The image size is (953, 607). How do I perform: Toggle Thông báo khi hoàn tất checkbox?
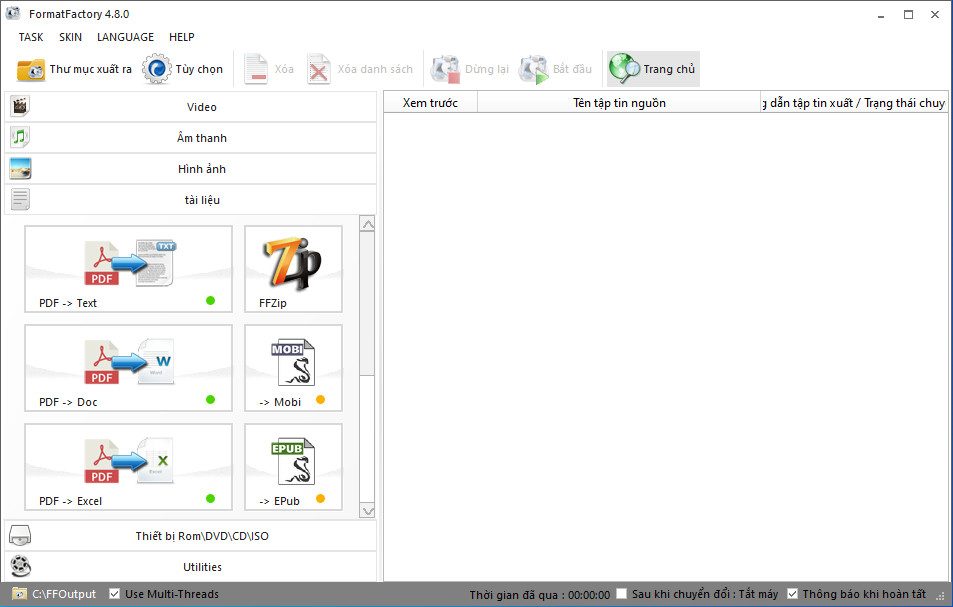(x=792, y=594)
